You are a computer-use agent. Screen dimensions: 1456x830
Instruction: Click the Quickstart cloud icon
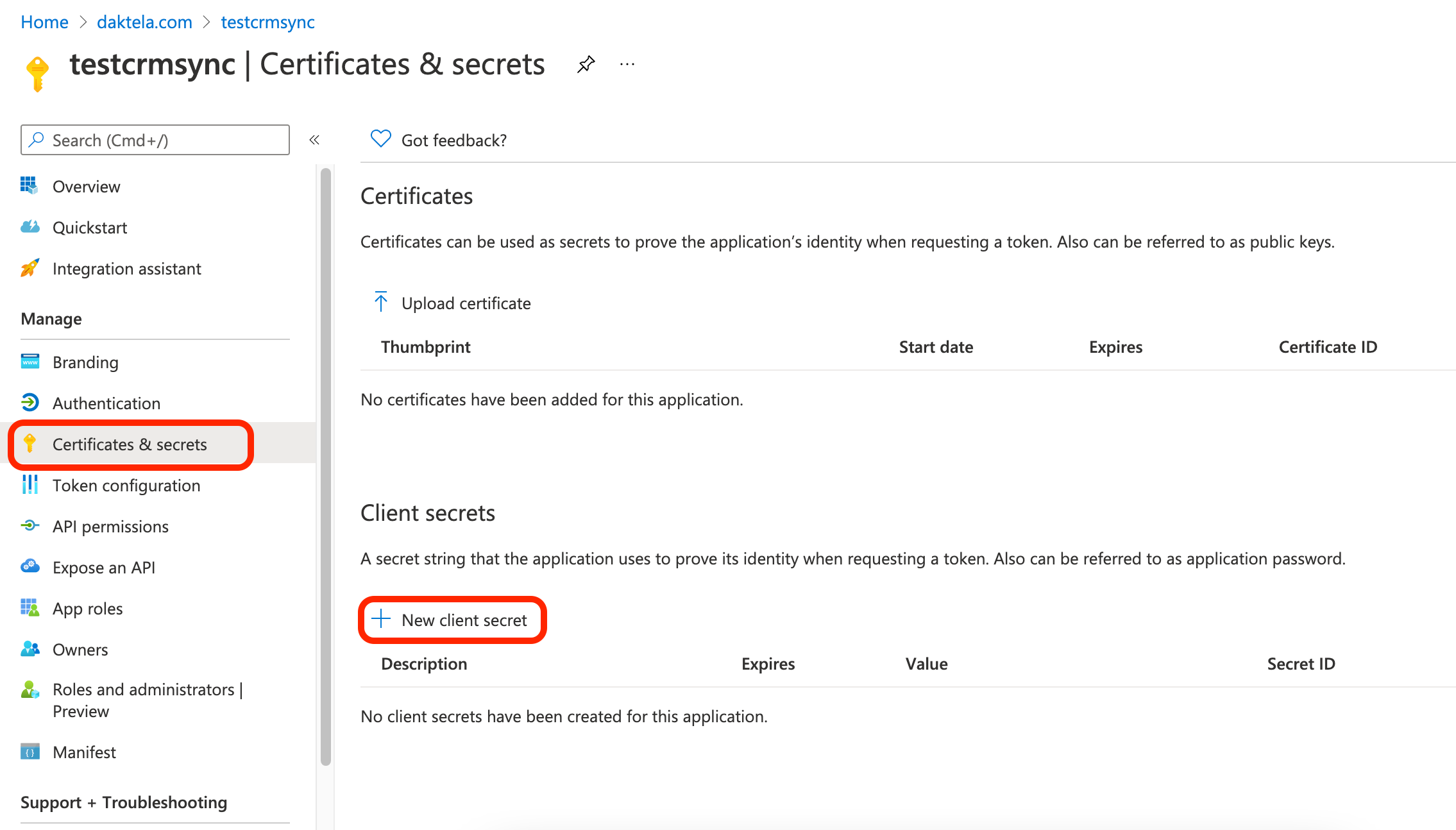30,227
